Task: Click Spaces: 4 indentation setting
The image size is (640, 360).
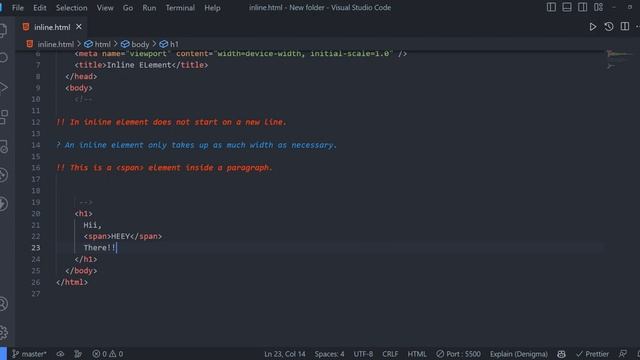Action: pyautogui.click(x=329, y=354)
